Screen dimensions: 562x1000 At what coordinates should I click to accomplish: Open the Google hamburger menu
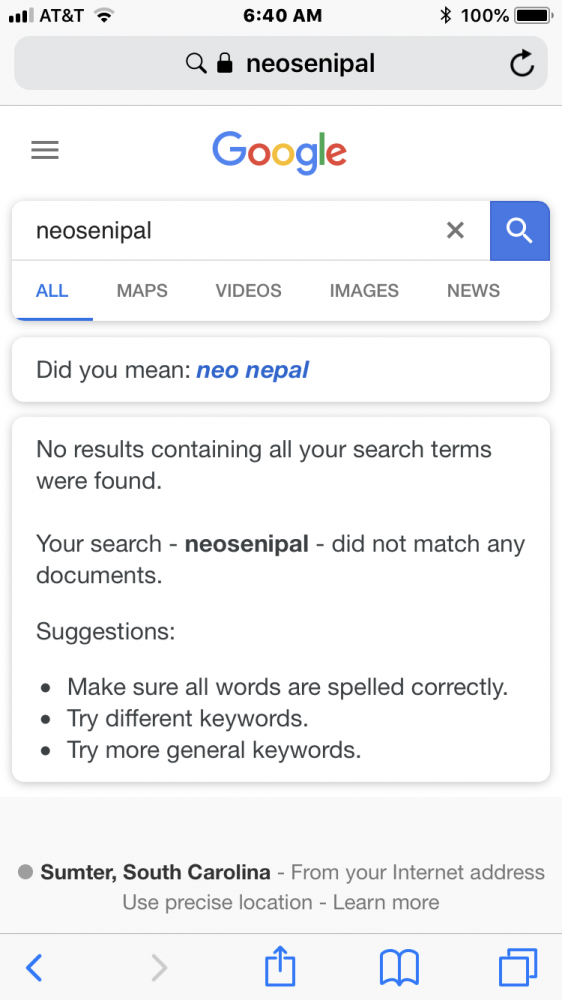pyautogui.click(x=45, y=151)
